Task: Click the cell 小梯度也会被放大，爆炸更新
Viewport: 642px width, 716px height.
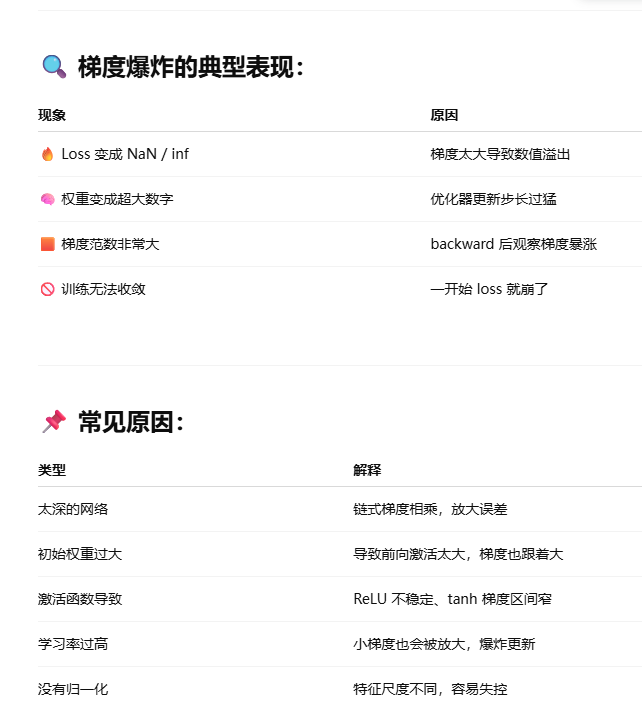Action: (444, 644)
